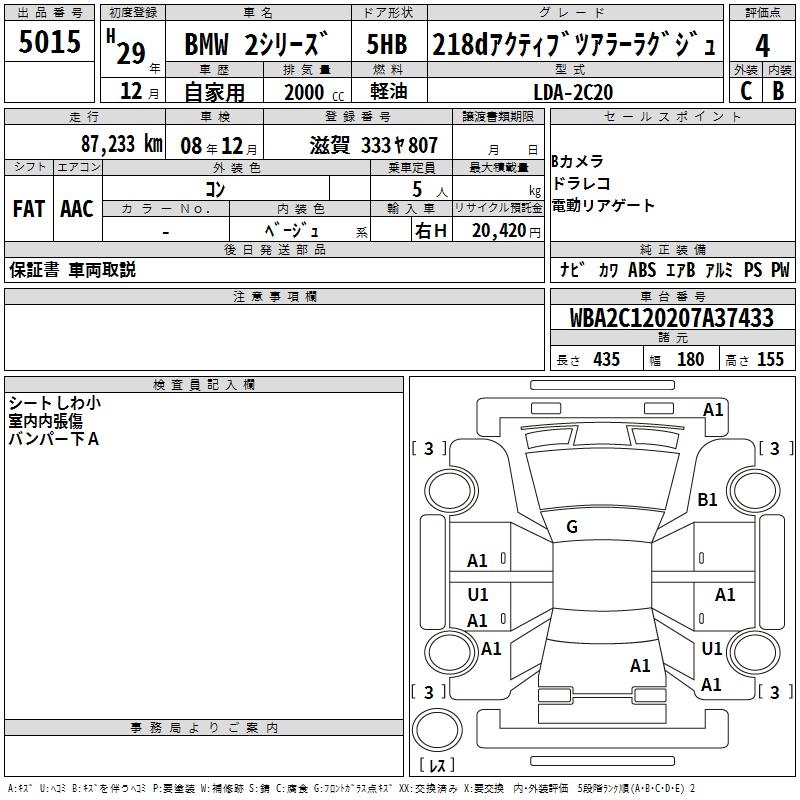Click the inspection expiry 08年12月
Image resolution: width=800 pixels, height=800 pixels.
pos(219,146)
